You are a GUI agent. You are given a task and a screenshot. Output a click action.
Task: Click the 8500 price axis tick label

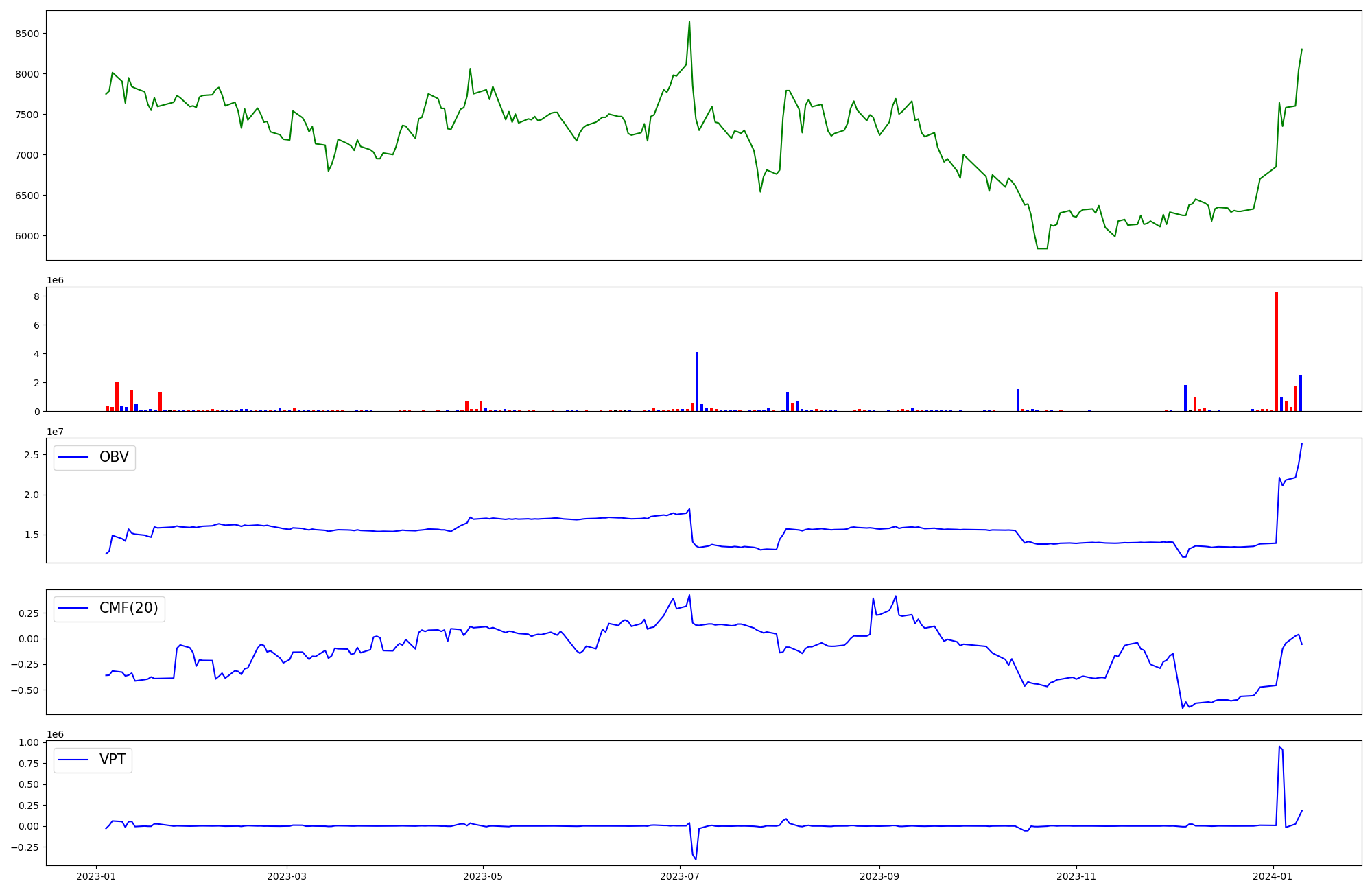pos(27,34)
